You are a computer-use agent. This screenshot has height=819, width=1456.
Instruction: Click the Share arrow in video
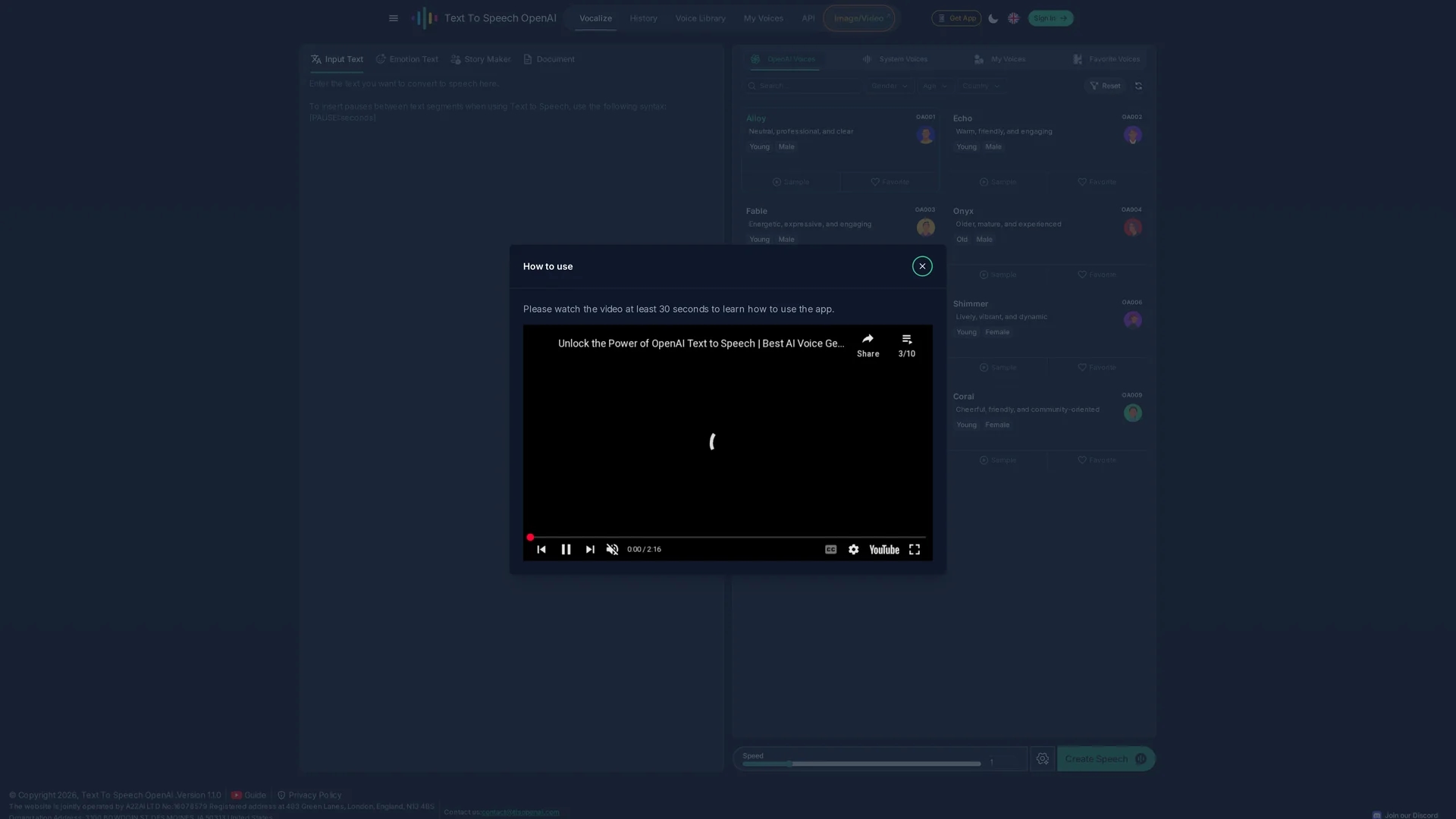tap(868, 344)
